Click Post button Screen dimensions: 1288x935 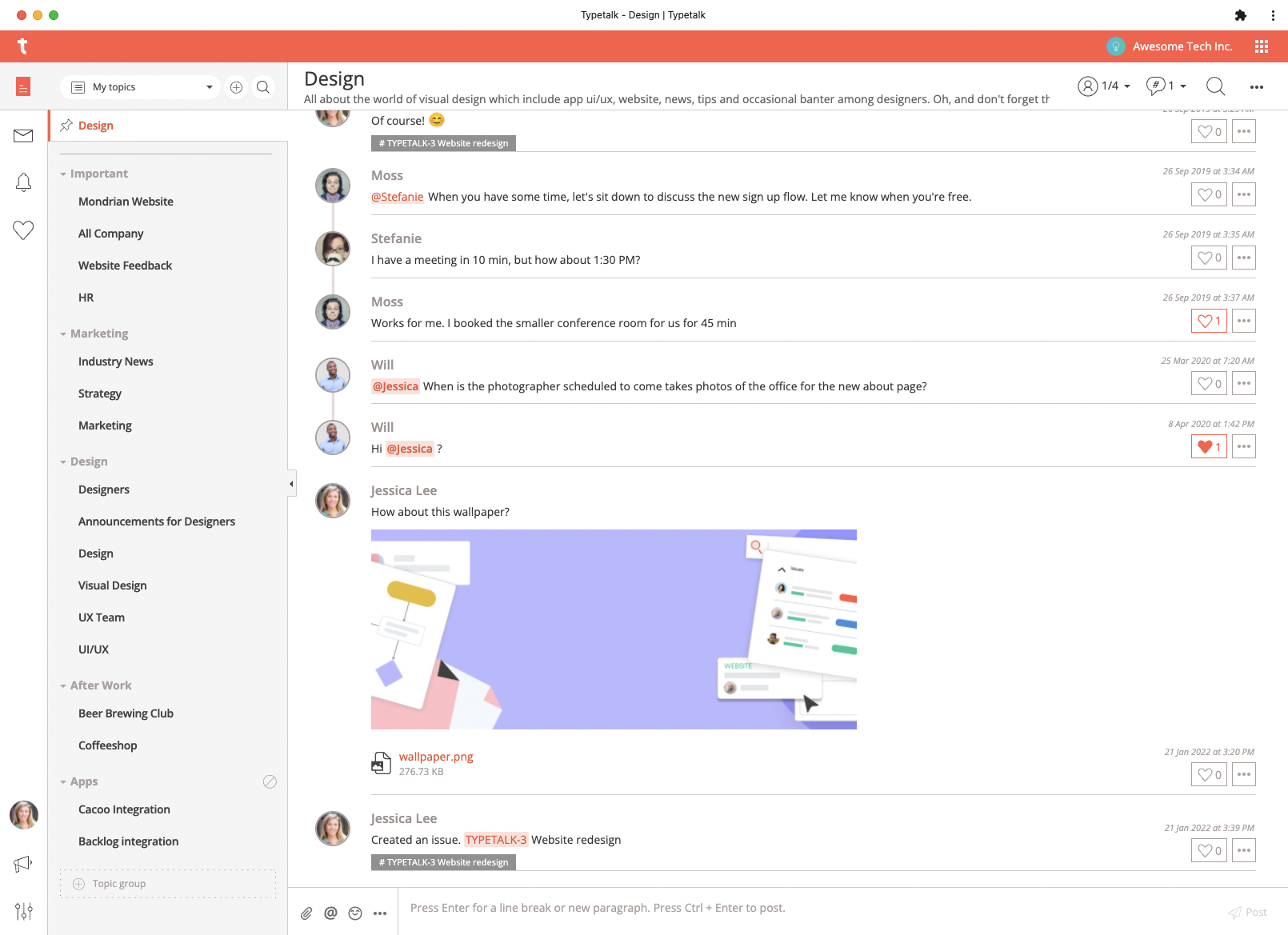click(1248, 913)
